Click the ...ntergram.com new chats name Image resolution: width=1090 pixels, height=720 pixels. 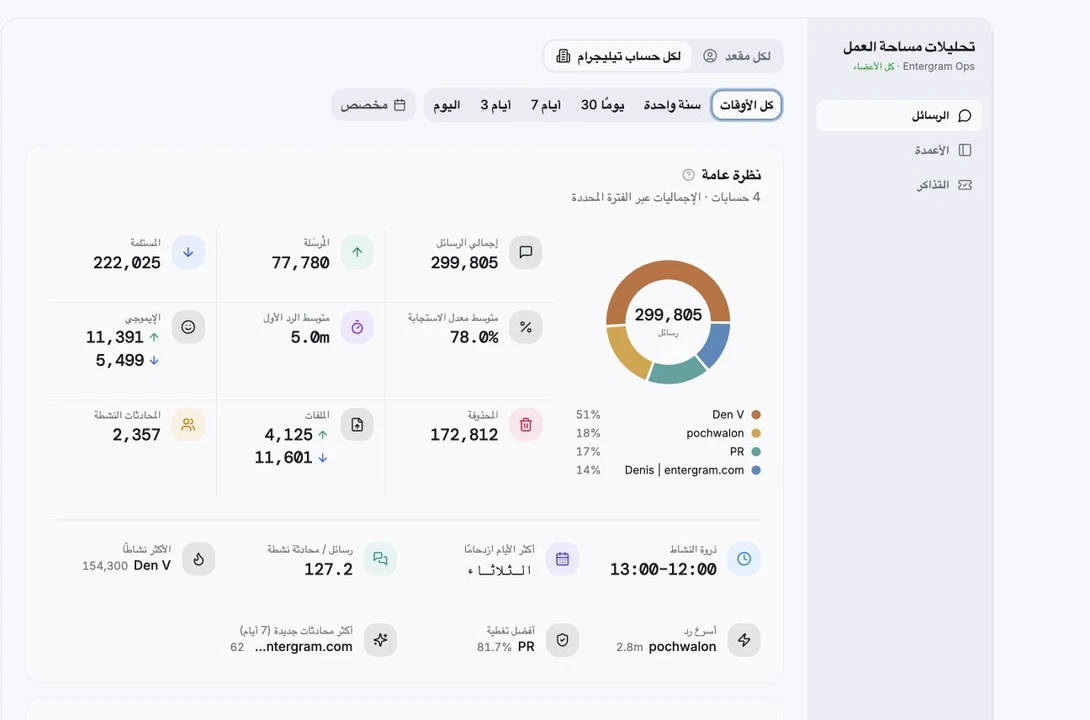[304, 647]
